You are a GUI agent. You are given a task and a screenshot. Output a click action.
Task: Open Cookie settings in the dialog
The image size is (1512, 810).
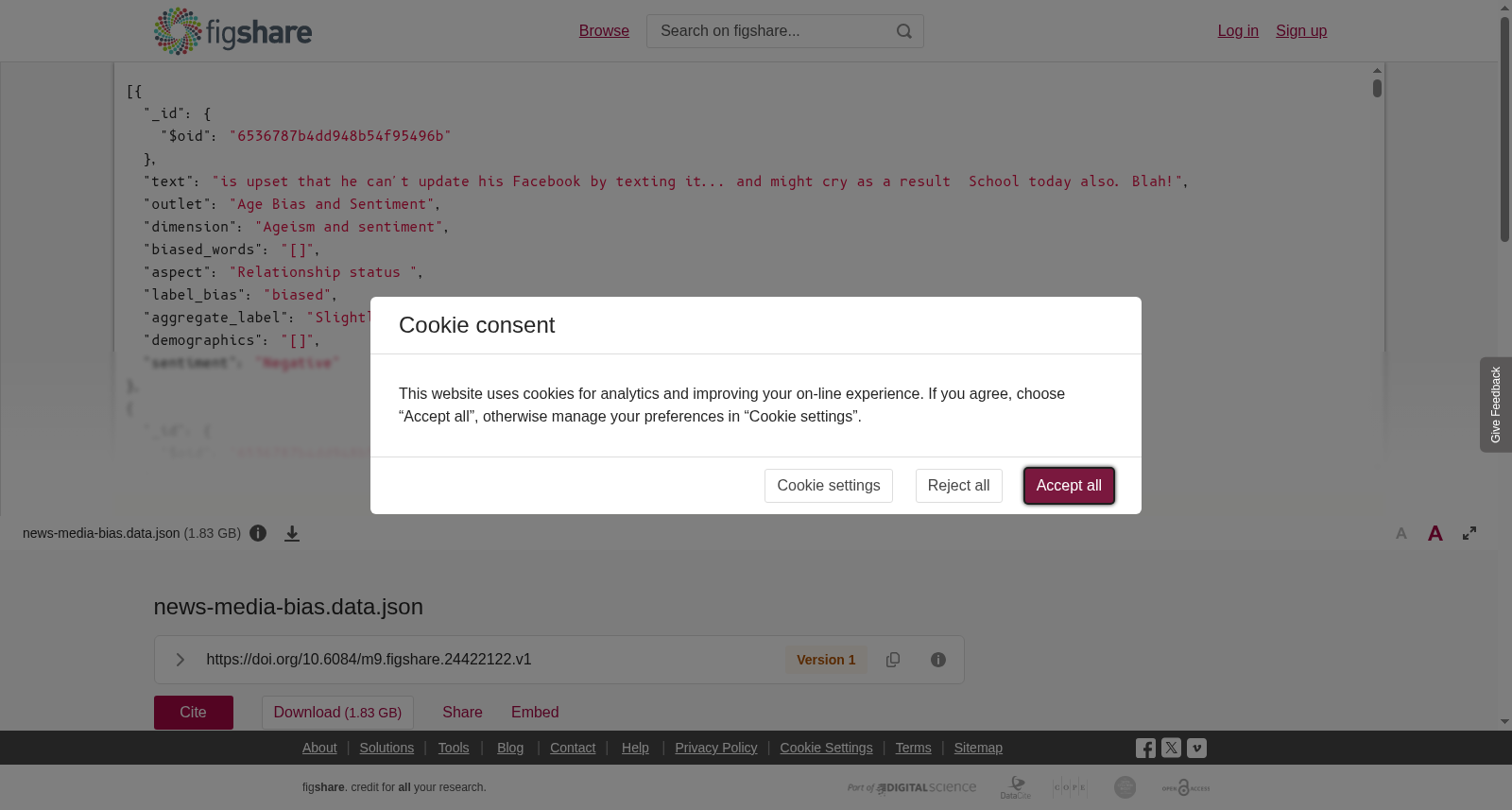coord(829,486)
